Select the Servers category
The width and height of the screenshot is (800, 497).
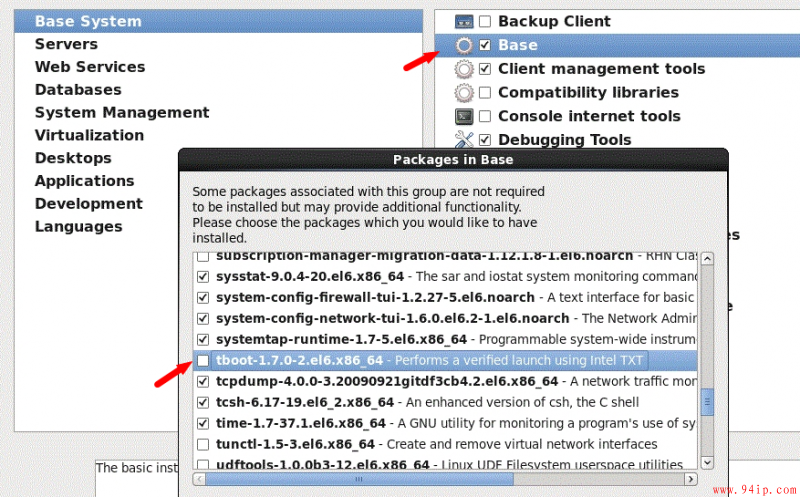click(218, 44)
